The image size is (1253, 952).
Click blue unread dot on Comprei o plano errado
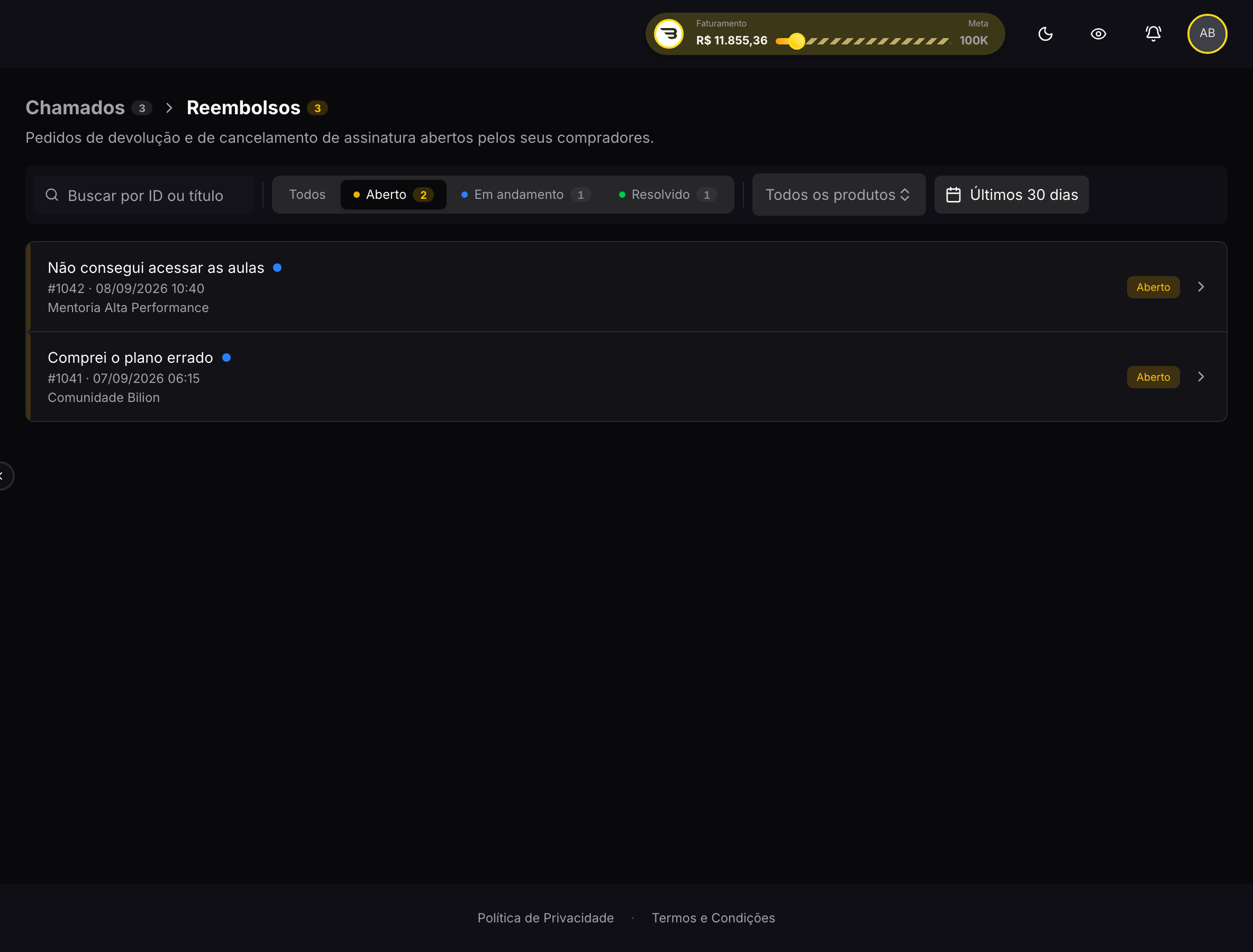[226, 358]
